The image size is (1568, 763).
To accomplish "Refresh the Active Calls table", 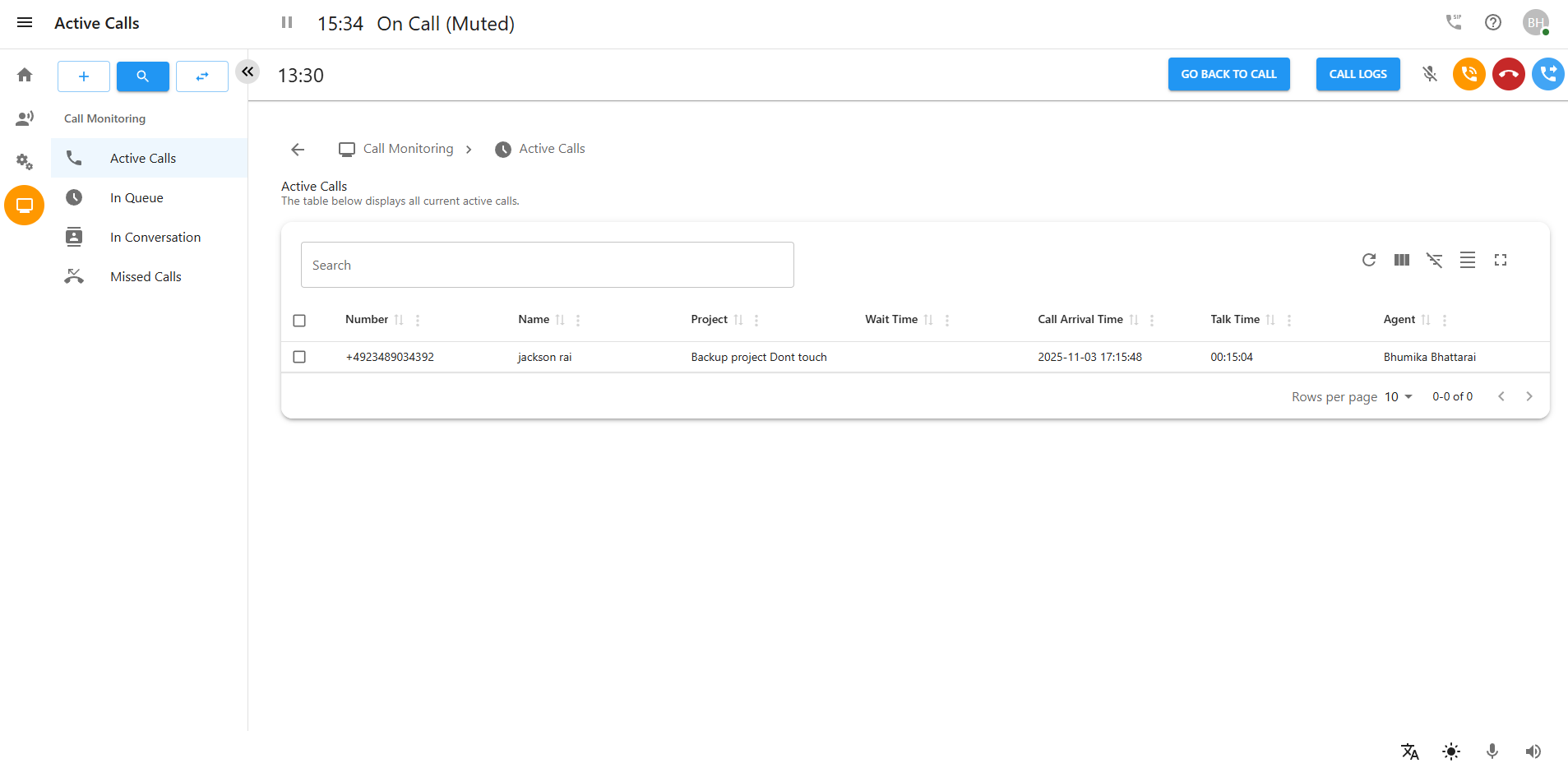I will pos(1368,260).
